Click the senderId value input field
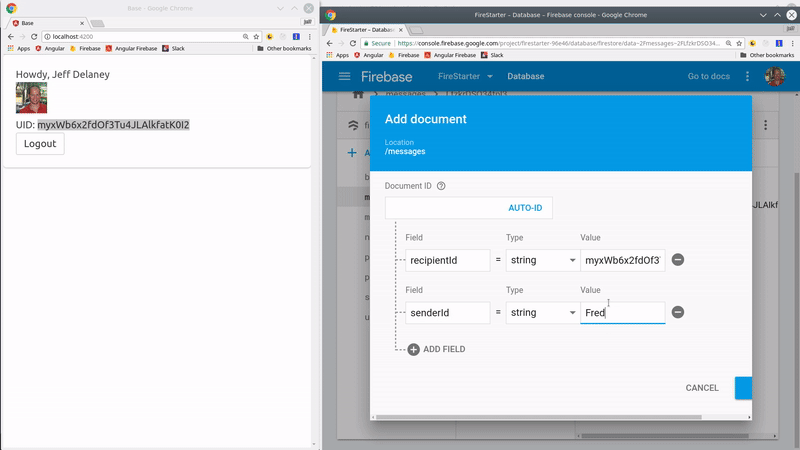 (622, 313)
